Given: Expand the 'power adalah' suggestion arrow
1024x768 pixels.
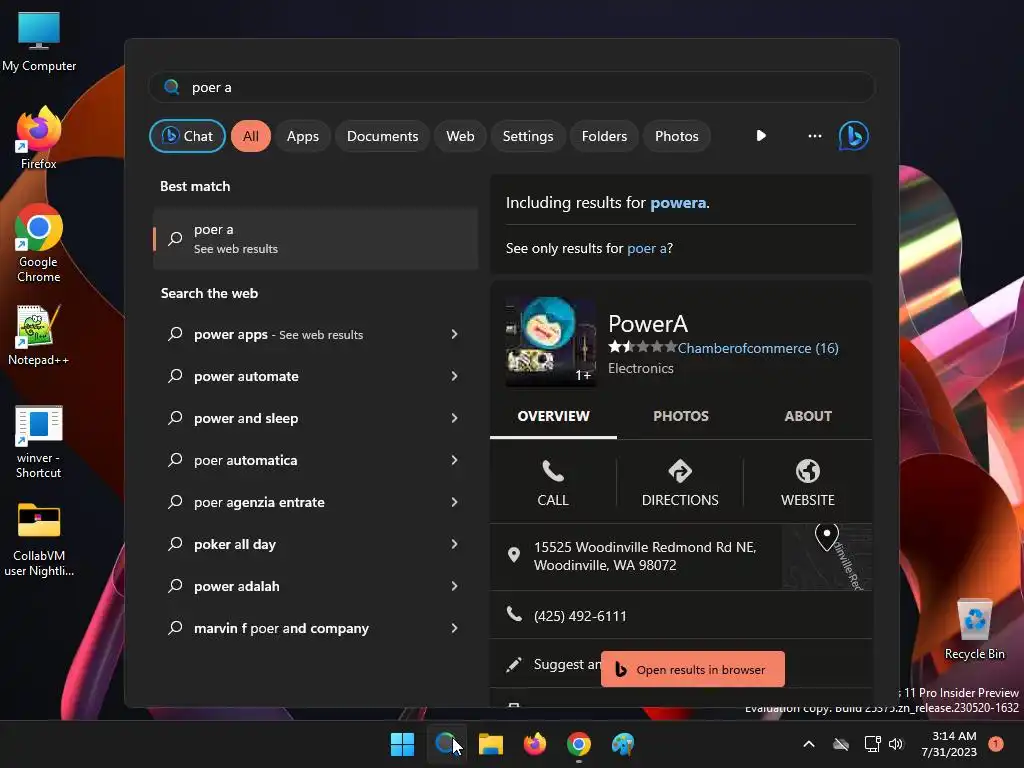Looking at the screenshot, I should coord(455,586).
